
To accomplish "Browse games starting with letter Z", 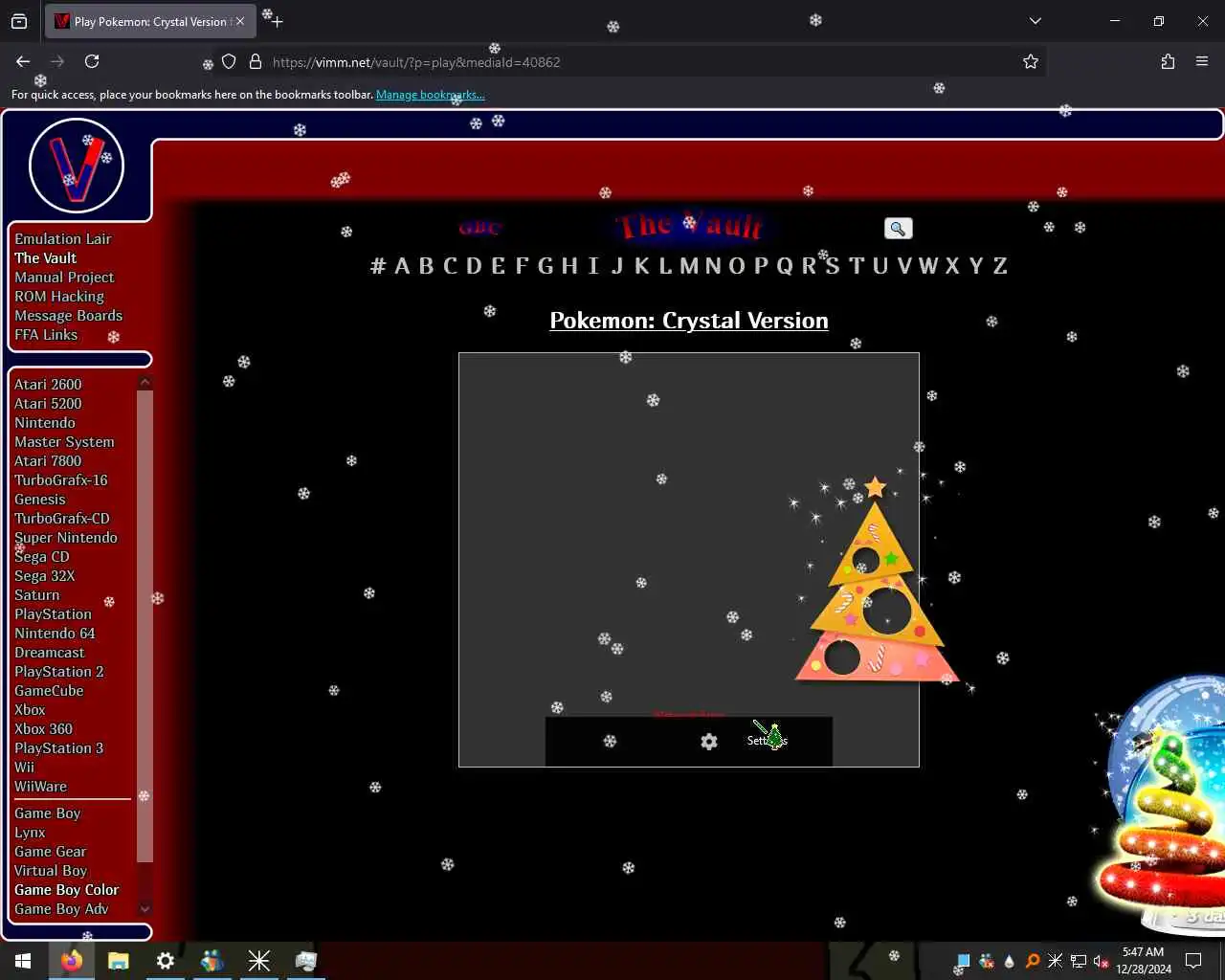I will click(x=1000, y=266).
